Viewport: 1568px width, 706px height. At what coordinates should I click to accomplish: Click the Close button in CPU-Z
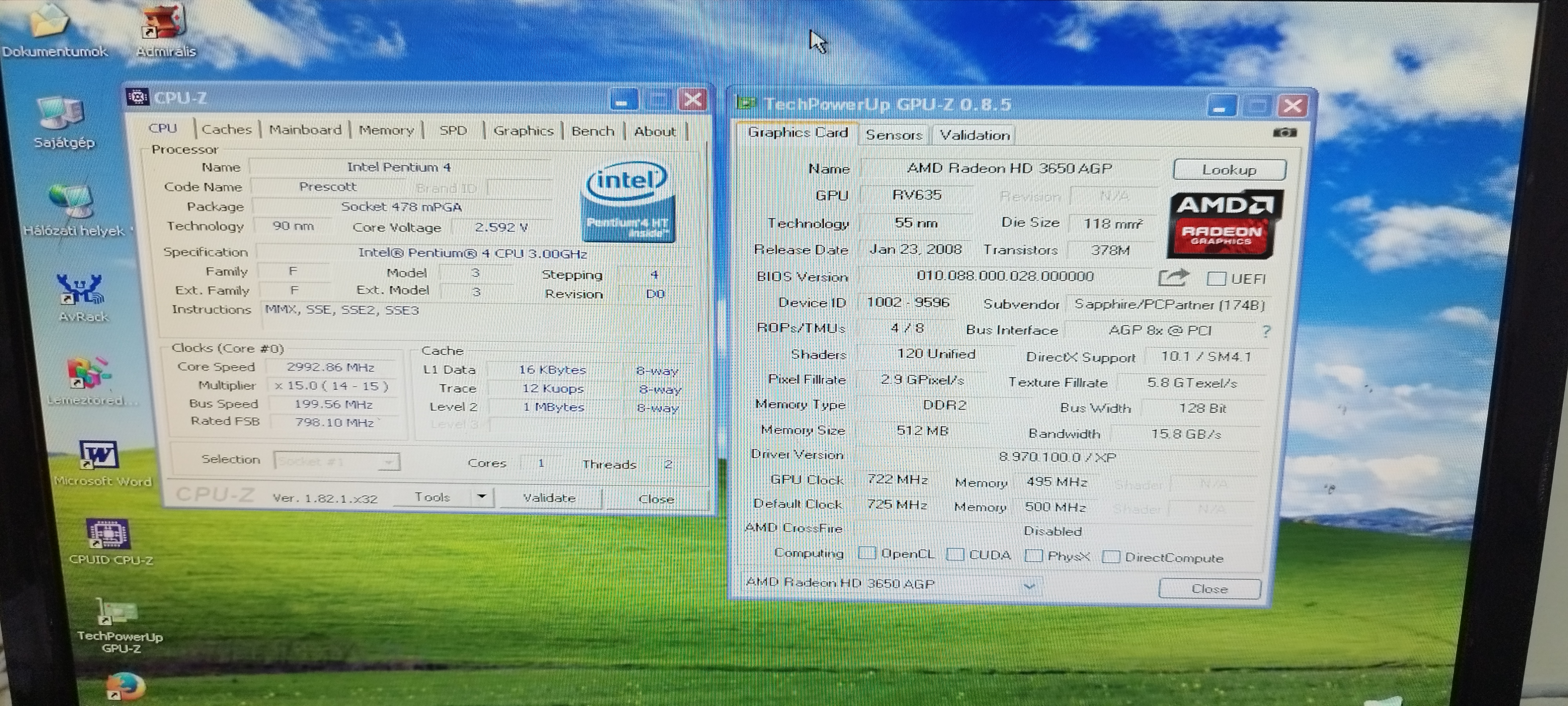point(656,499)
